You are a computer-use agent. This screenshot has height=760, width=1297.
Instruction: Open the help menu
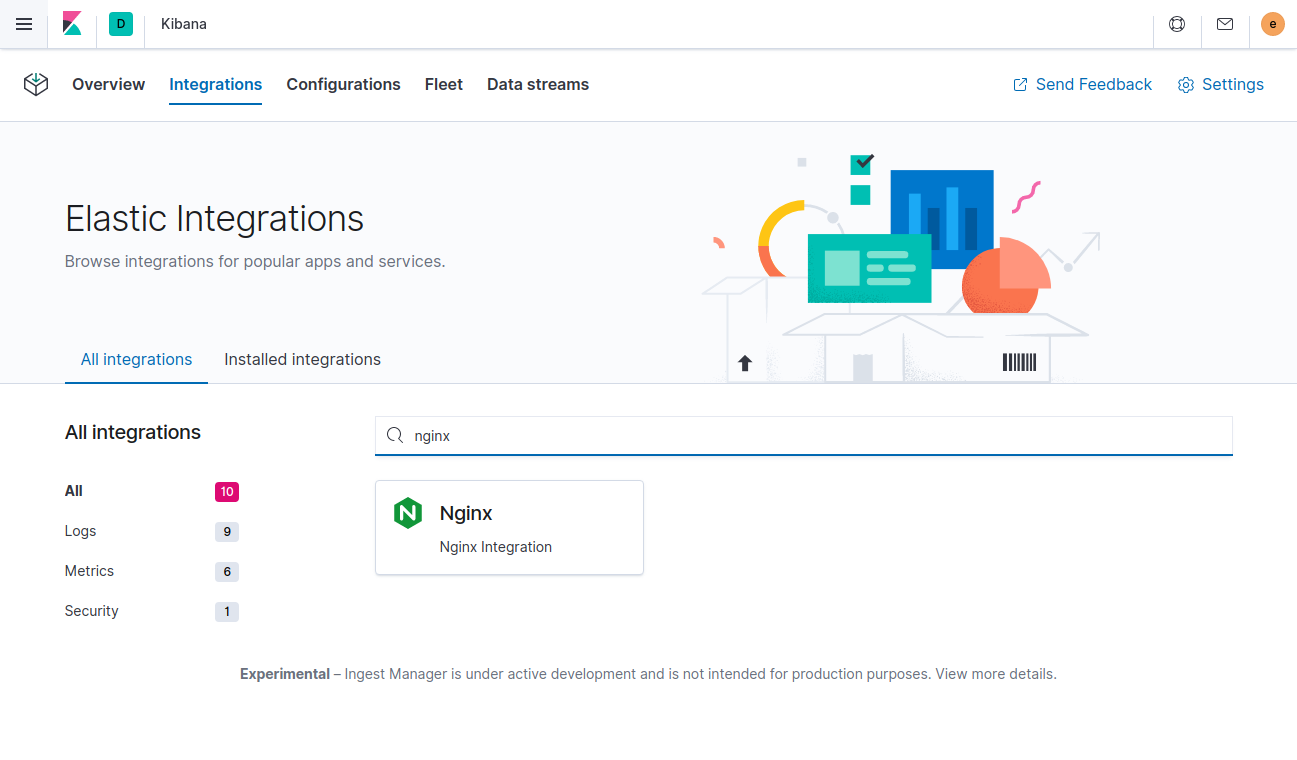point(1176,24)
